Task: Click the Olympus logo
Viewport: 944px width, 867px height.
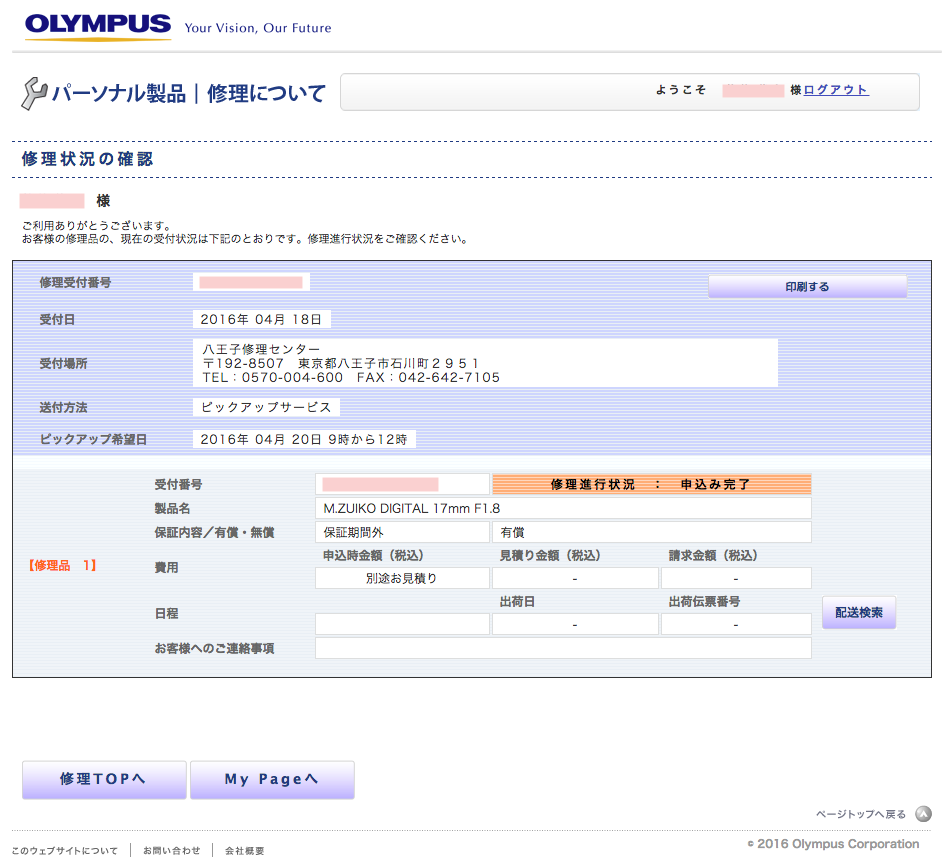Action: pyautogui.click(x=98, y=26)
